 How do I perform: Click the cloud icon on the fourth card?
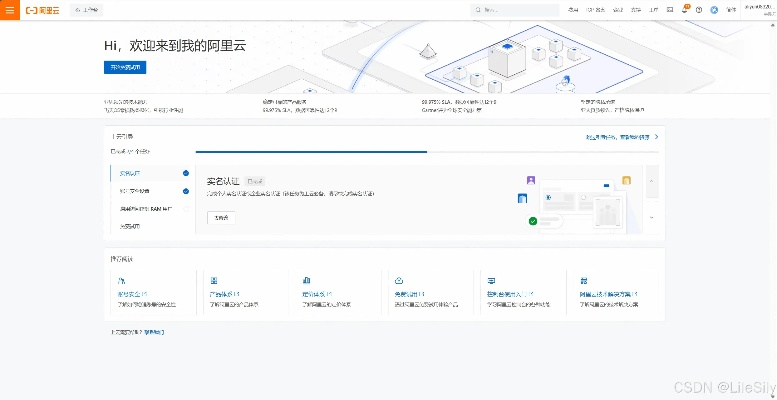click(398, 281)
